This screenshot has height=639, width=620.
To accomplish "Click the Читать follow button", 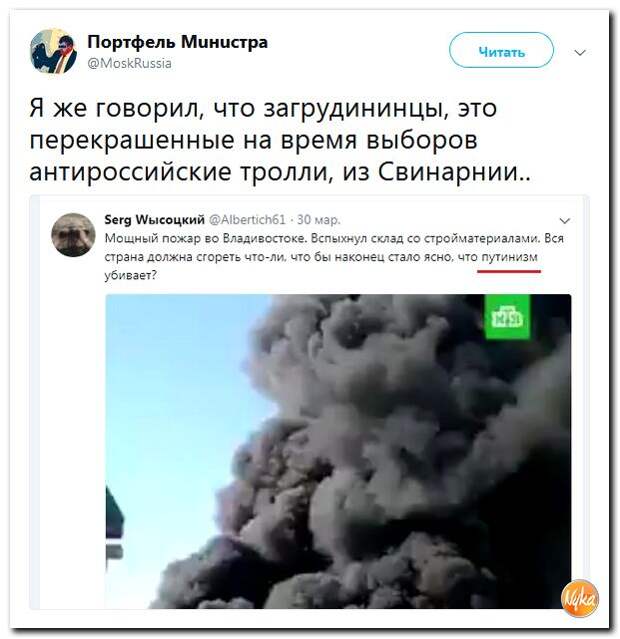I will [501, 50].
